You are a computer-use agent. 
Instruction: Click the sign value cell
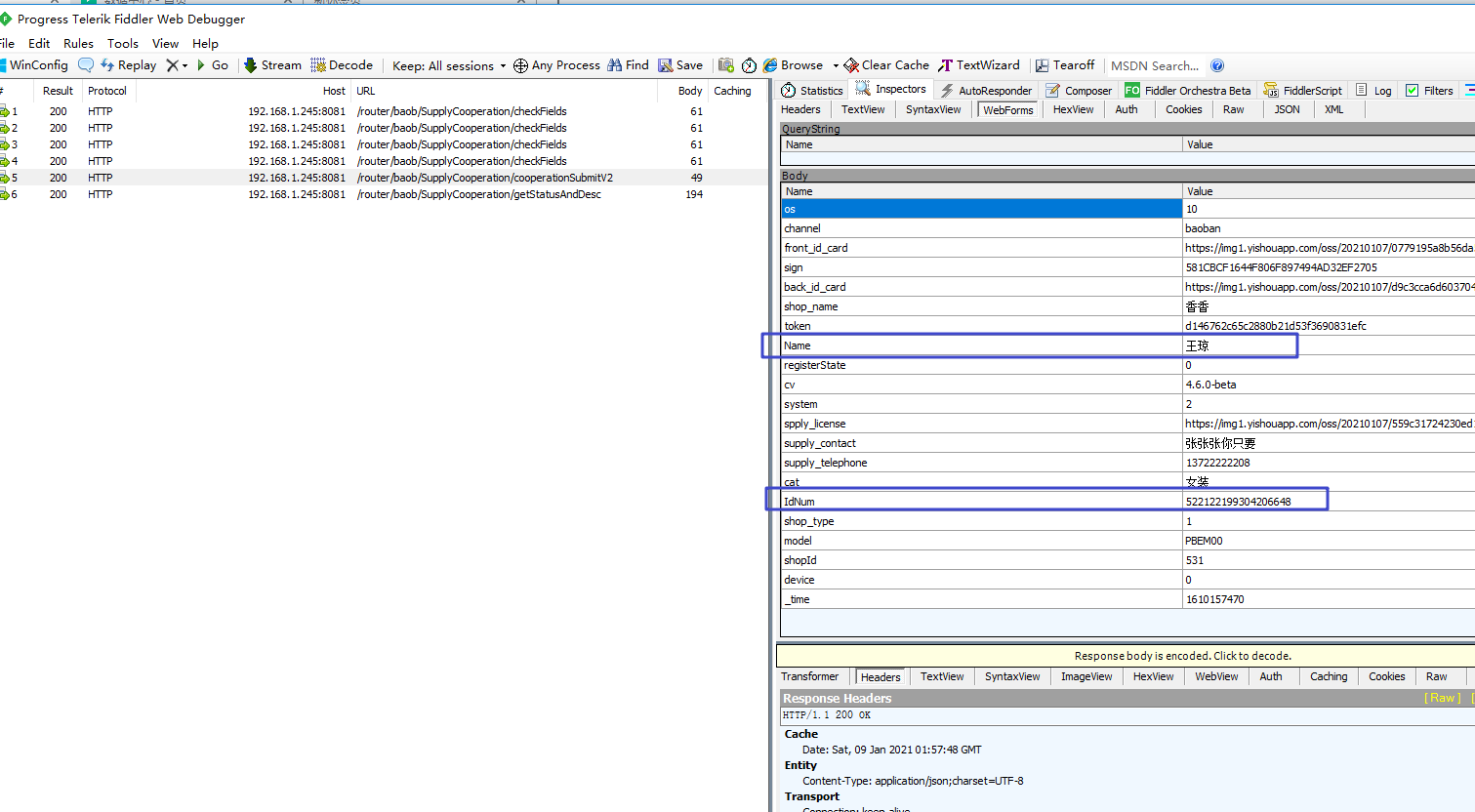1329,267
